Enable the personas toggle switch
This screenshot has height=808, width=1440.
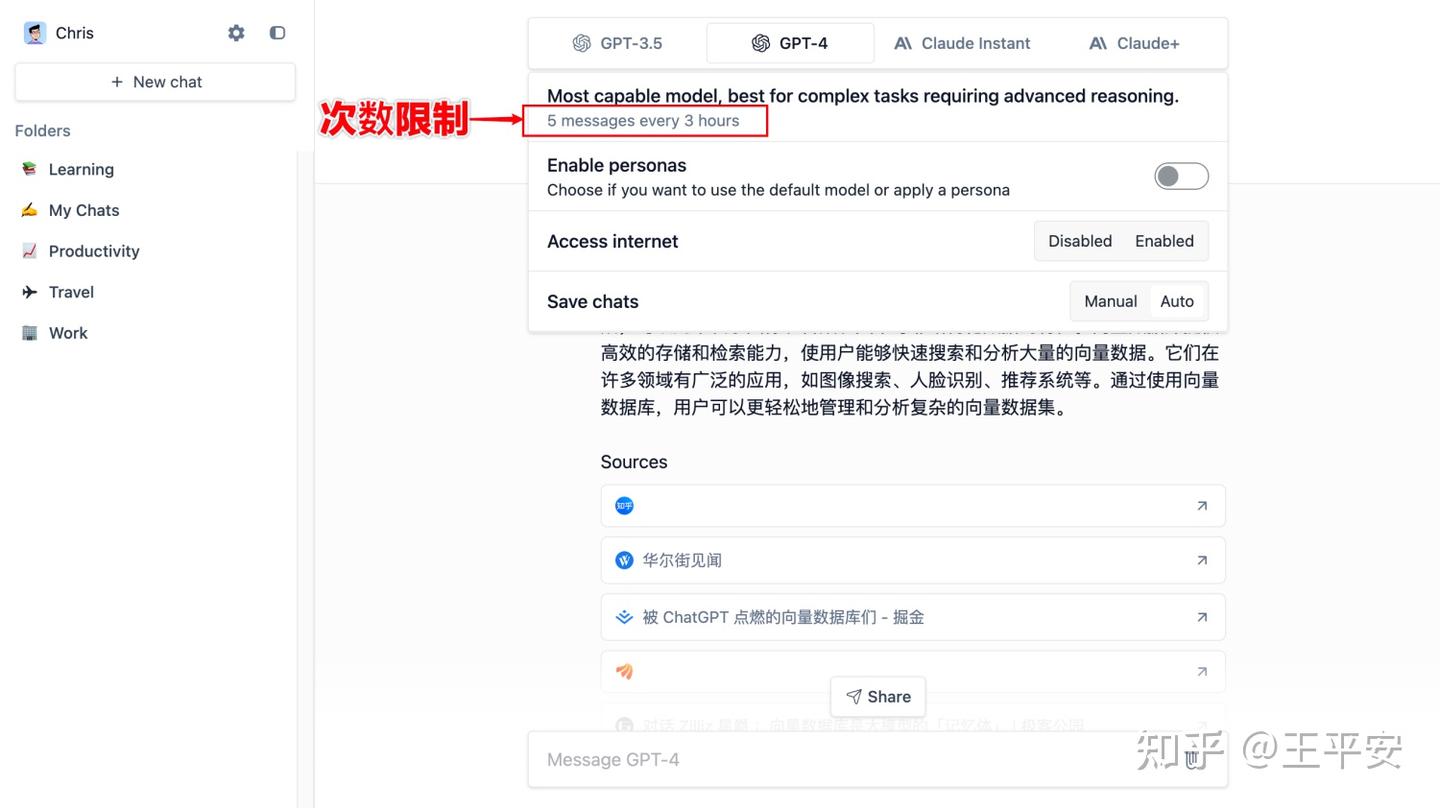(x=1181, y=175)
